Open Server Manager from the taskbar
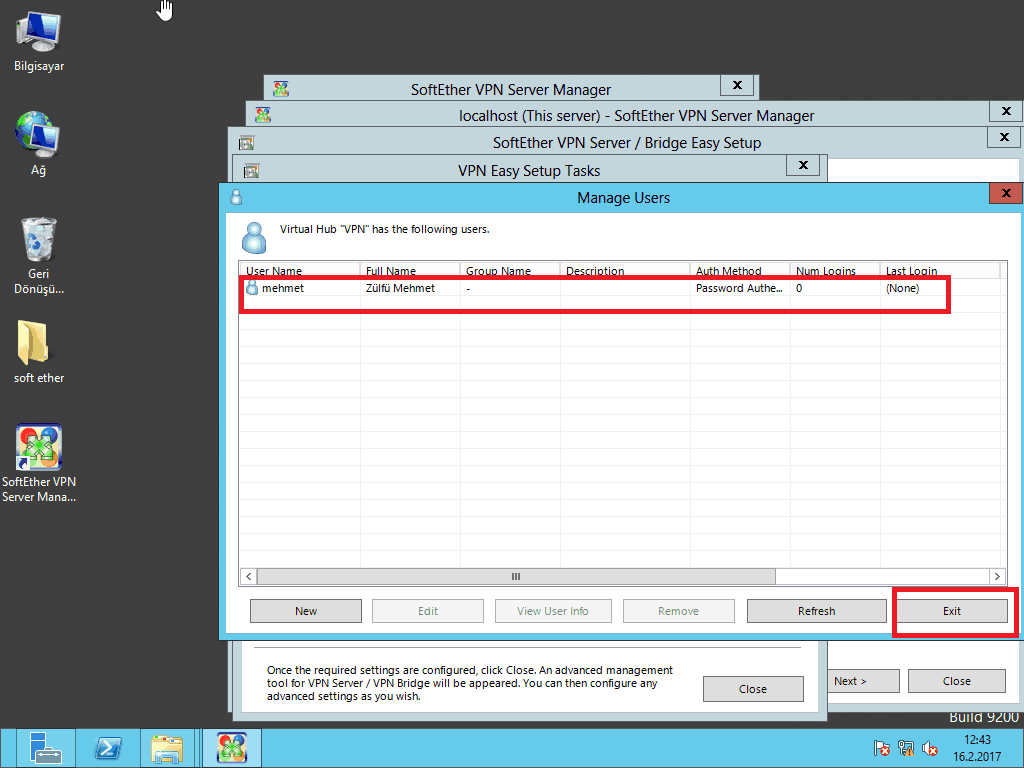The height and width of the screenshot is (768, 1024). pyautogui.click(x=45, y=748)
